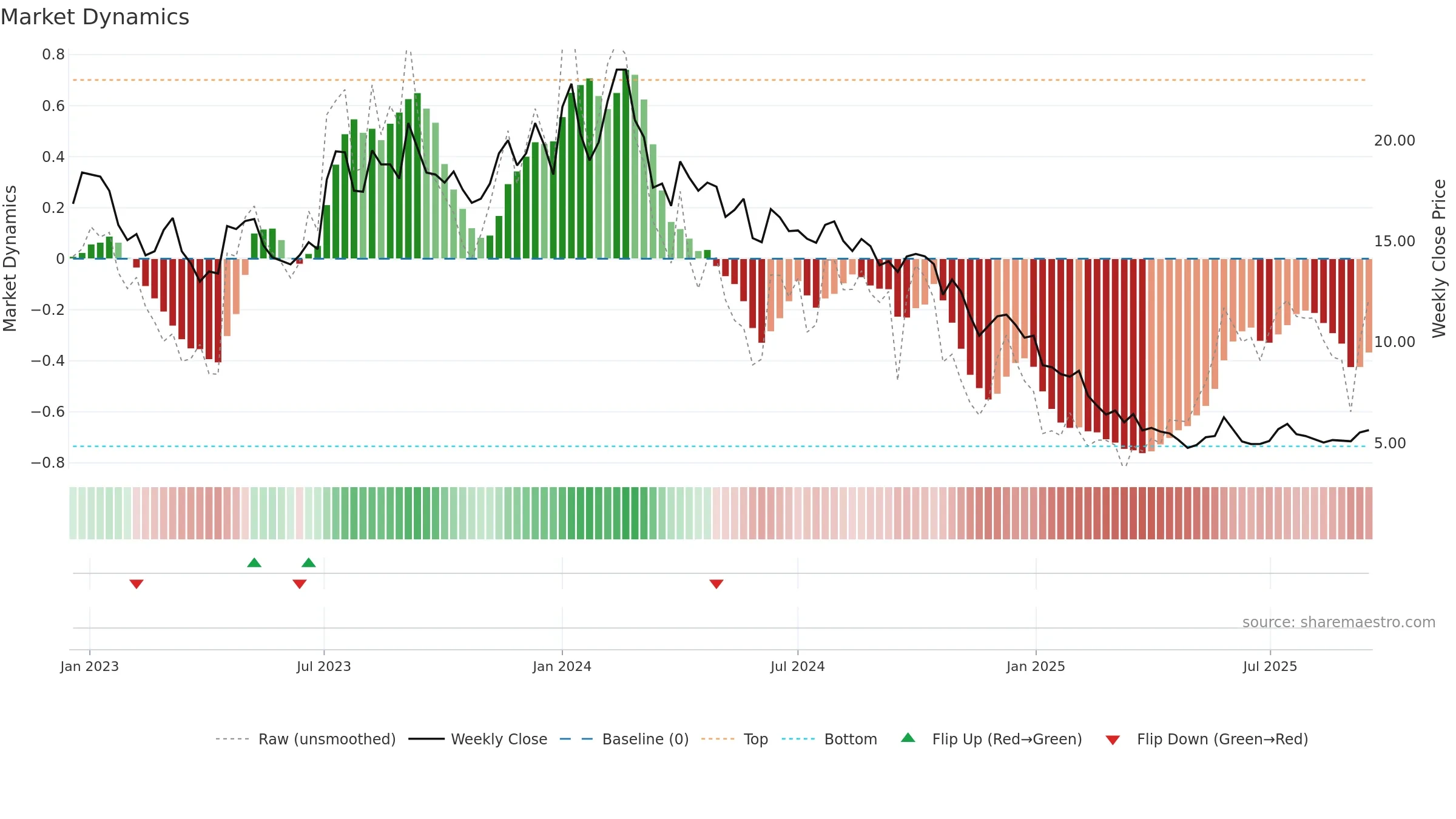The height and width of the screenshot is (819, 1456).
Task: Click the 10.00 price axis tick label
Action: pos(1395,342)
